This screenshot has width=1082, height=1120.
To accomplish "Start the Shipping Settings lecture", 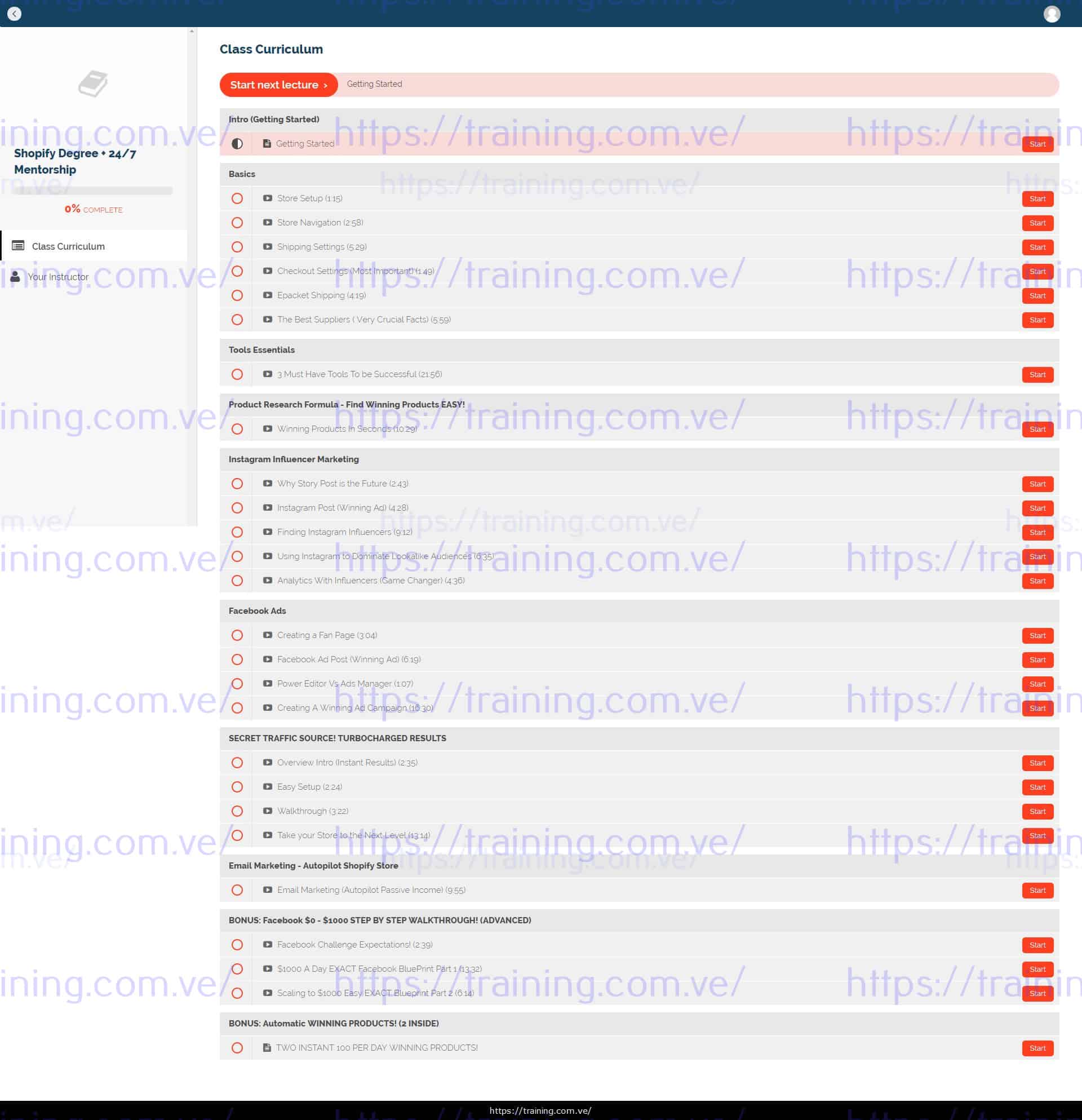I will (1037, 247).
